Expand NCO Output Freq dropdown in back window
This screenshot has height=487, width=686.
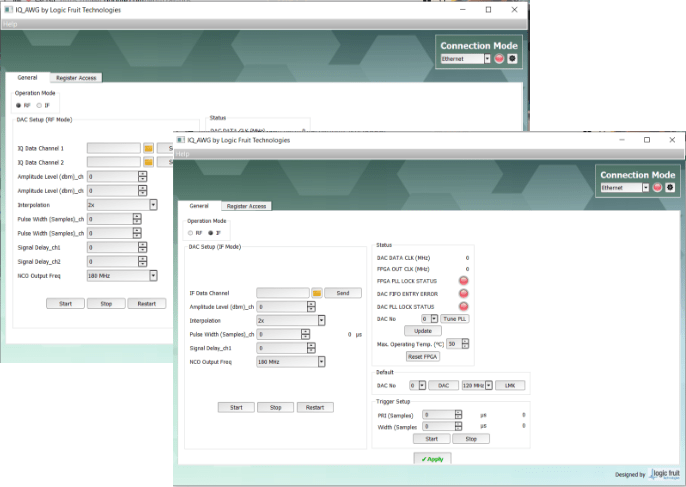coord(153,276)
